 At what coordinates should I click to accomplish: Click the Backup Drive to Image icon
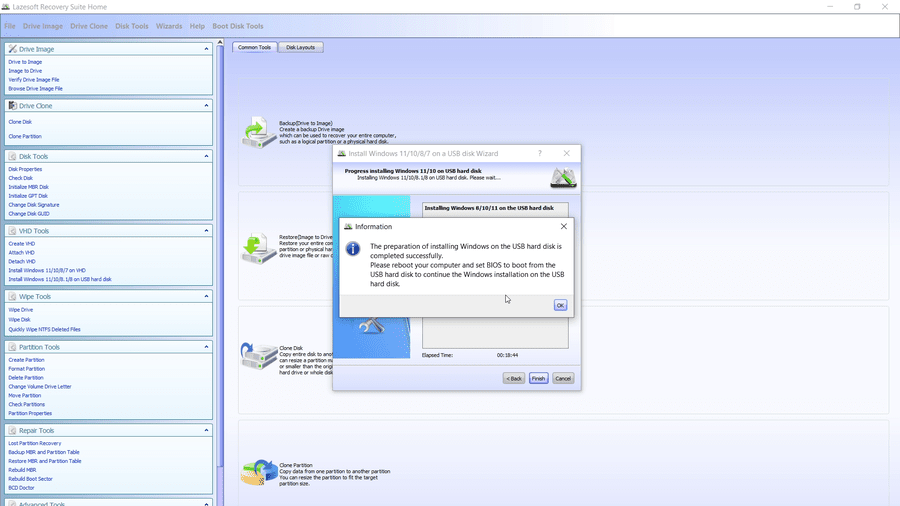(259, 133)
